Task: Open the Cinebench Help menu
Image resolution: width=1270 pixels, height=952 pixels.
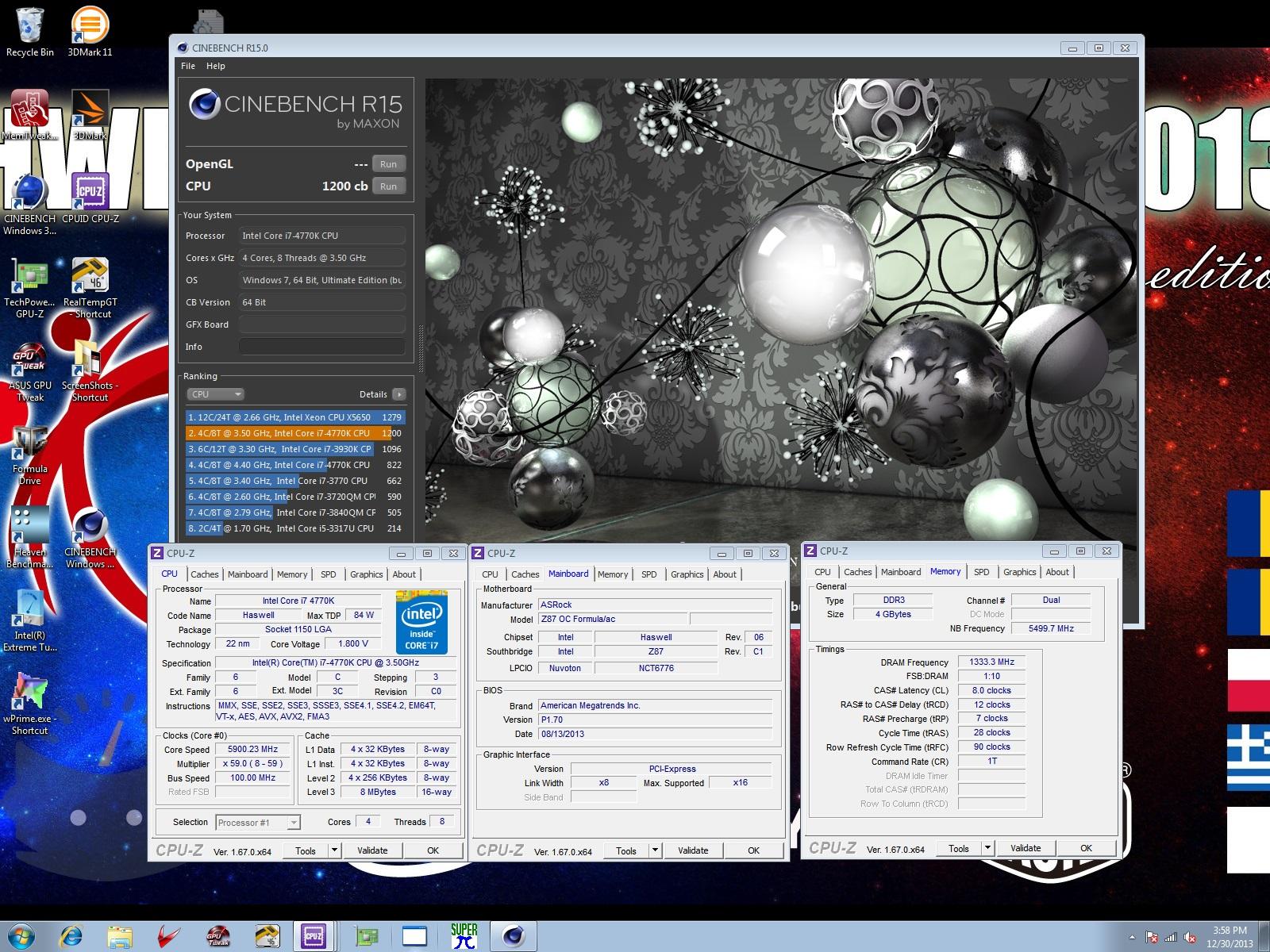Action: tap(216, 66)
